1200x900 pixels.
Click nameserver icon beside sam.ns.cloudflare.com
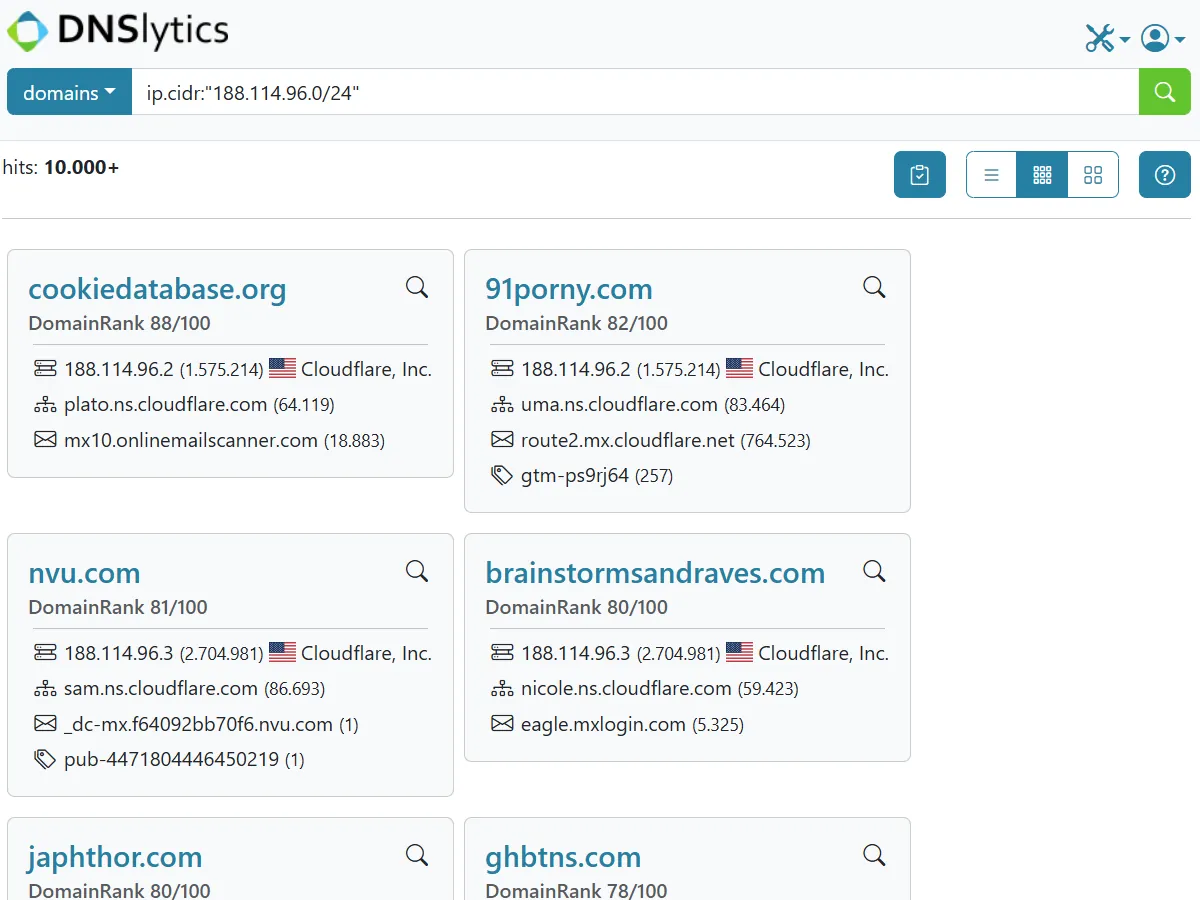tap(45, 689)
